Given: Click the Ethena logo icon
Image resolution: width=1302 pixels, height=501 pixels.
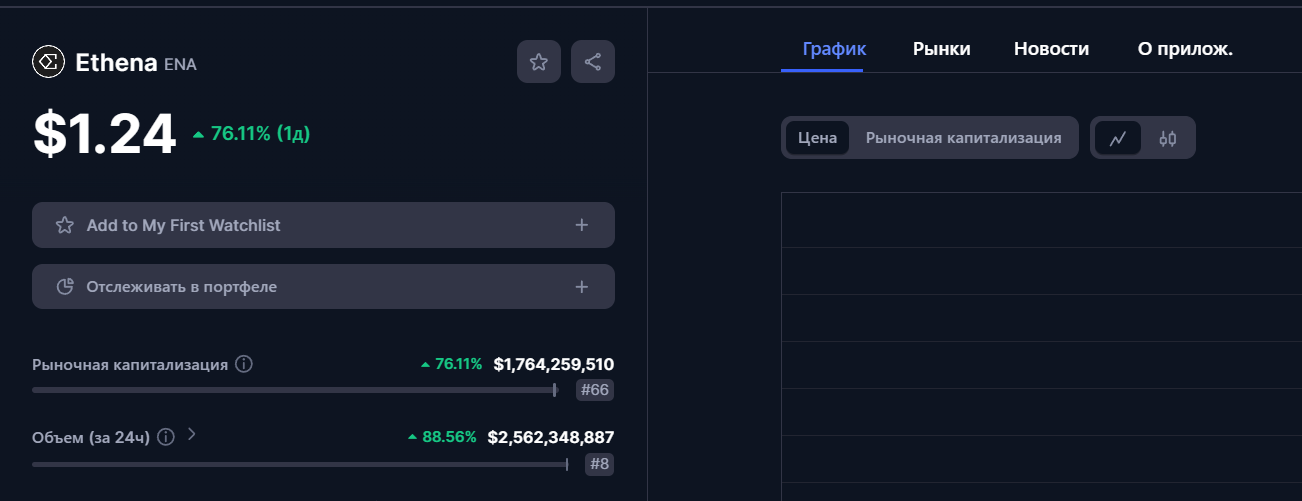Looking at the screenshot, I should [48, 62].
